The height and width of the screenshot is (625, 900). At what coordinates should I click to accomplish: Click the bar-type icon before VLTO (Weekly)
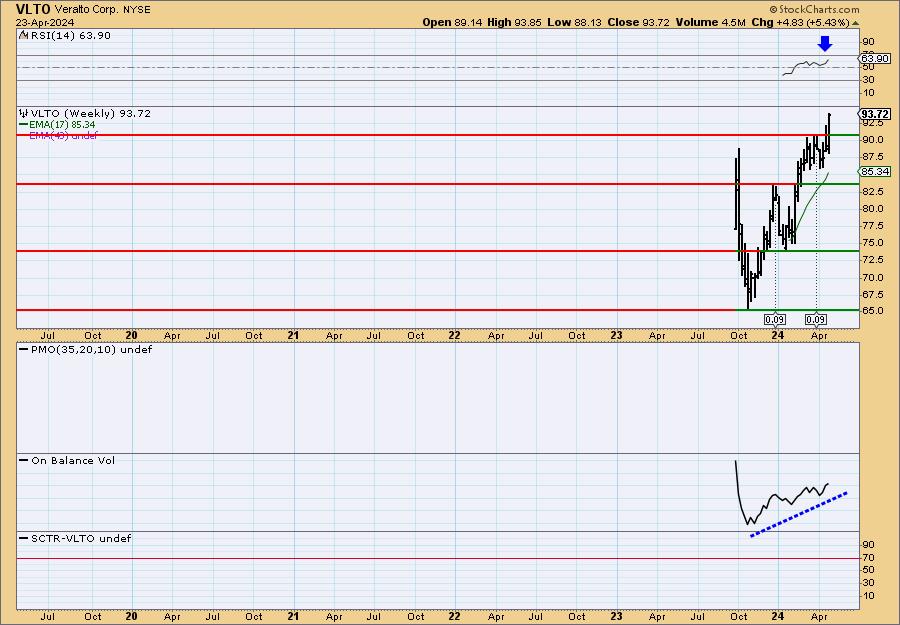[x=24, y=113]
